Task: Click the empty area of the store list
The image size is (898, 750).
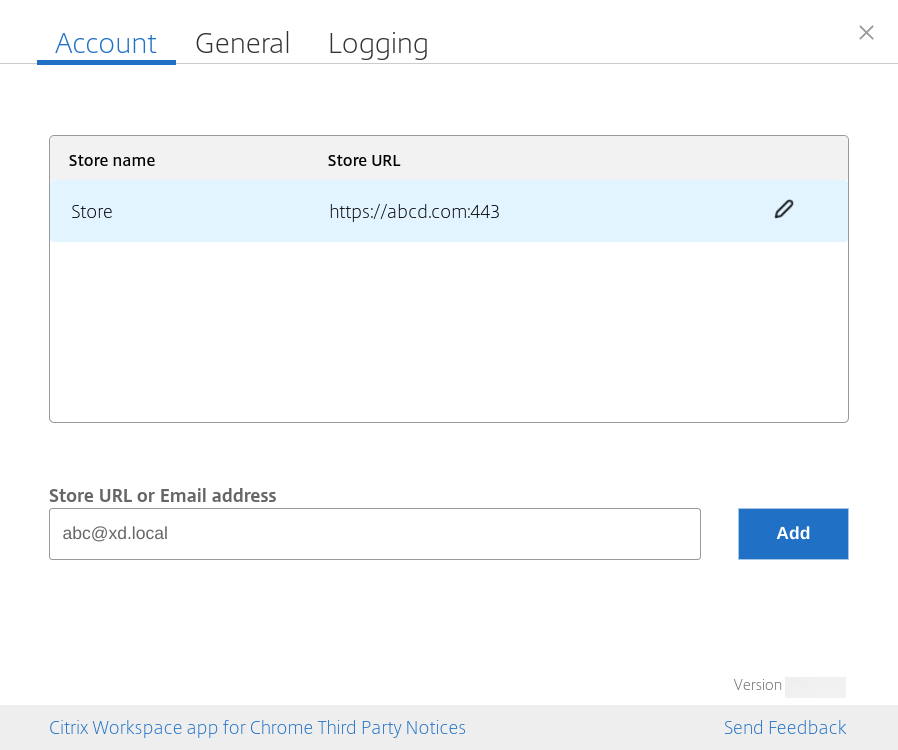Action: point(448,330)
